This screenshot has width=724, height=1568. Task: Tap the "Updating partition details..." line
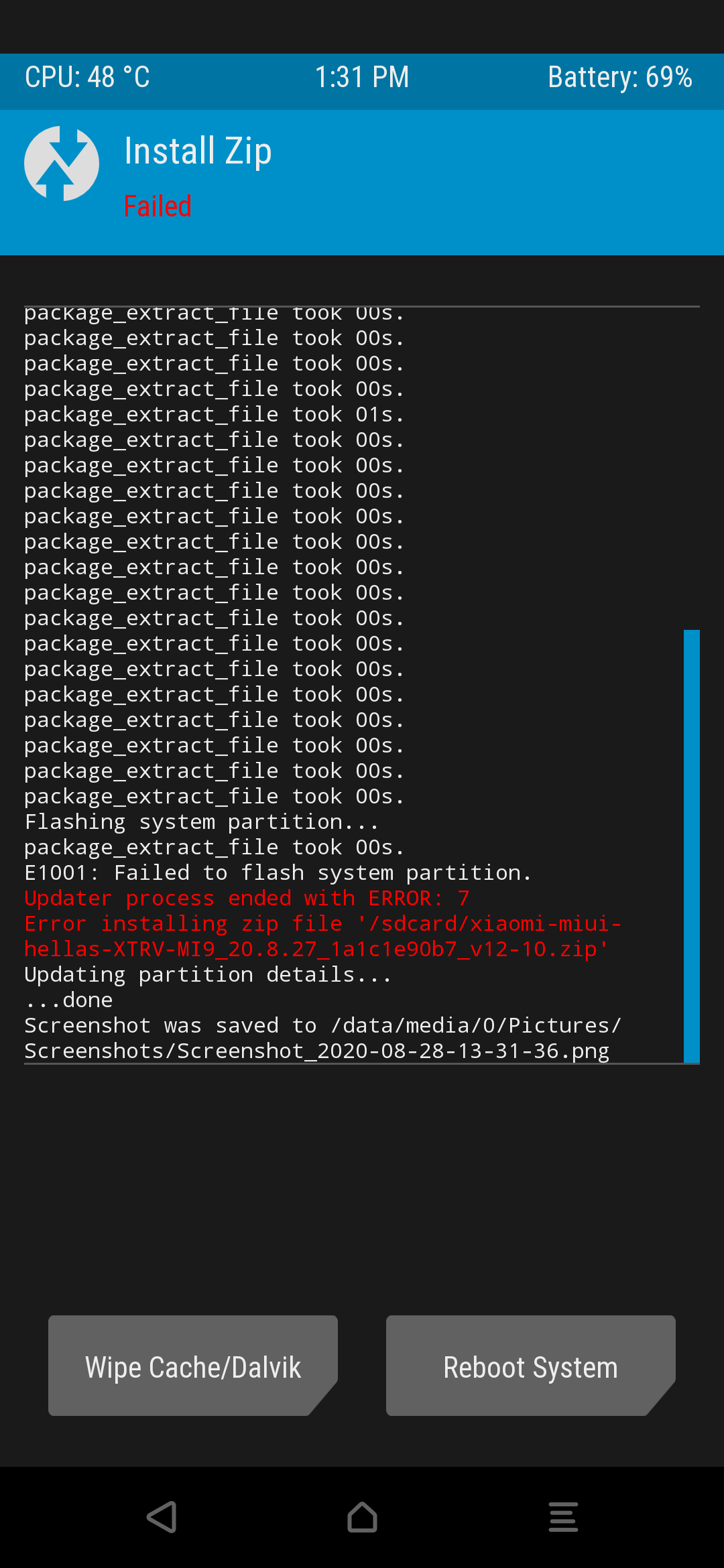[x=208, y=974]
